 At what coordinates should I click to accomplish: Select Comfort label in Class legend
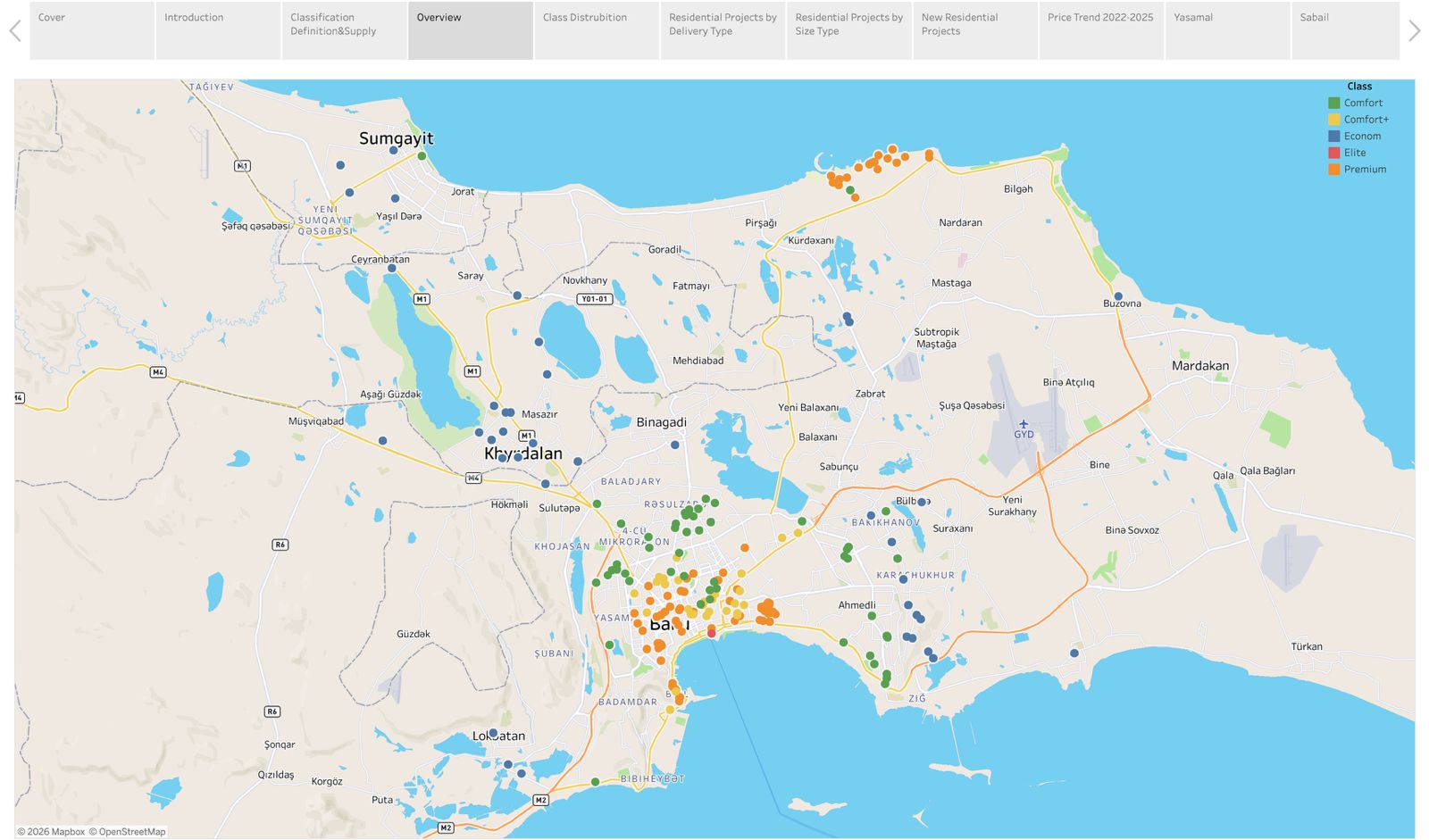pos(1363,104)
